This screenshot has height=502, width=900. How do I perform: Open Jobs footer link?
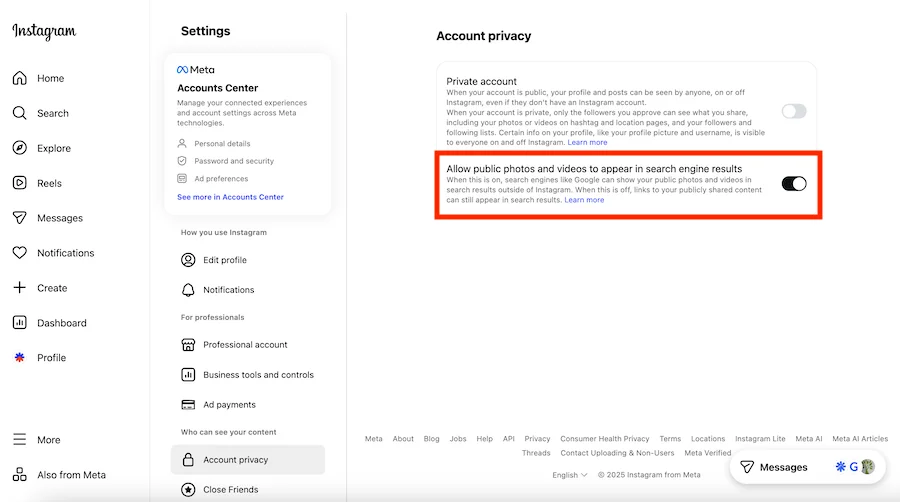[457, 438]
